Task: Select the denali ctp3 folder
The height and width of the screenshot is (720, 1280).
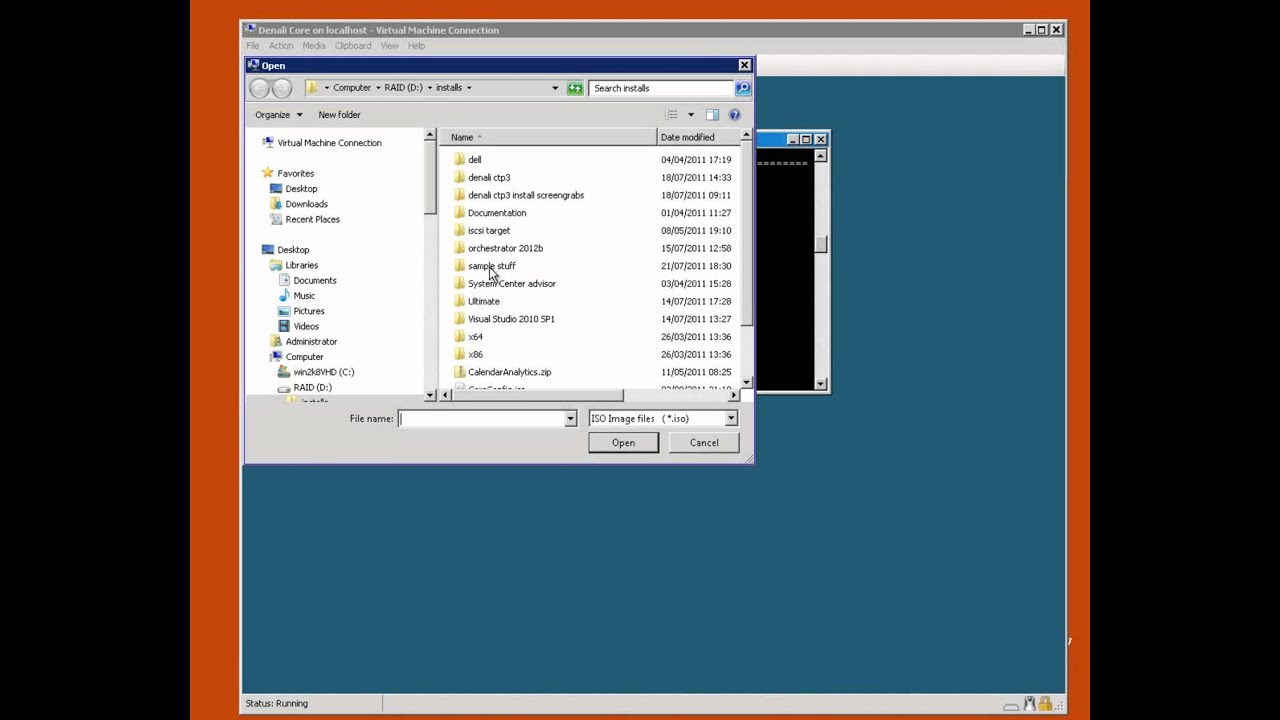Action: pos(488,178)
